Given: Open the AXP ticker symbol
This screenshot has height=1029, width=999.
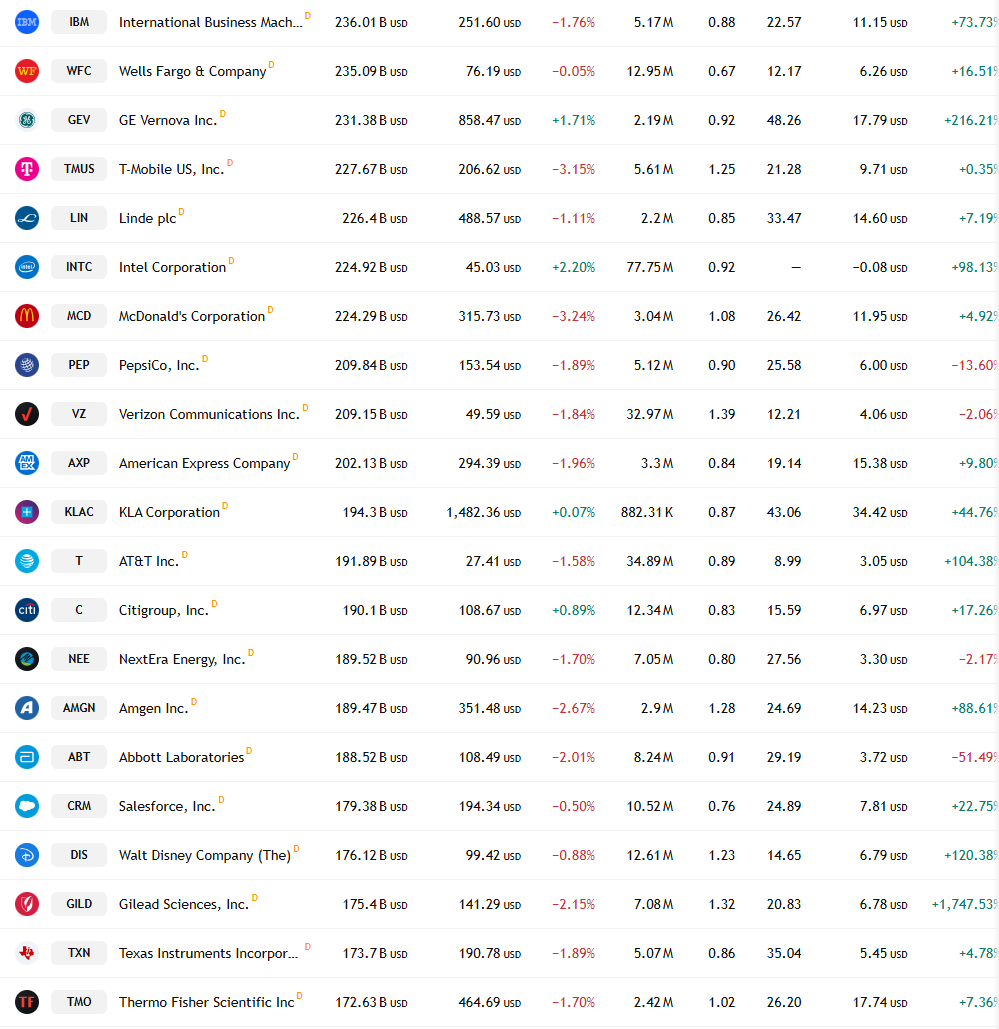Looking at the screenshot, I should (x=79, y=463).
